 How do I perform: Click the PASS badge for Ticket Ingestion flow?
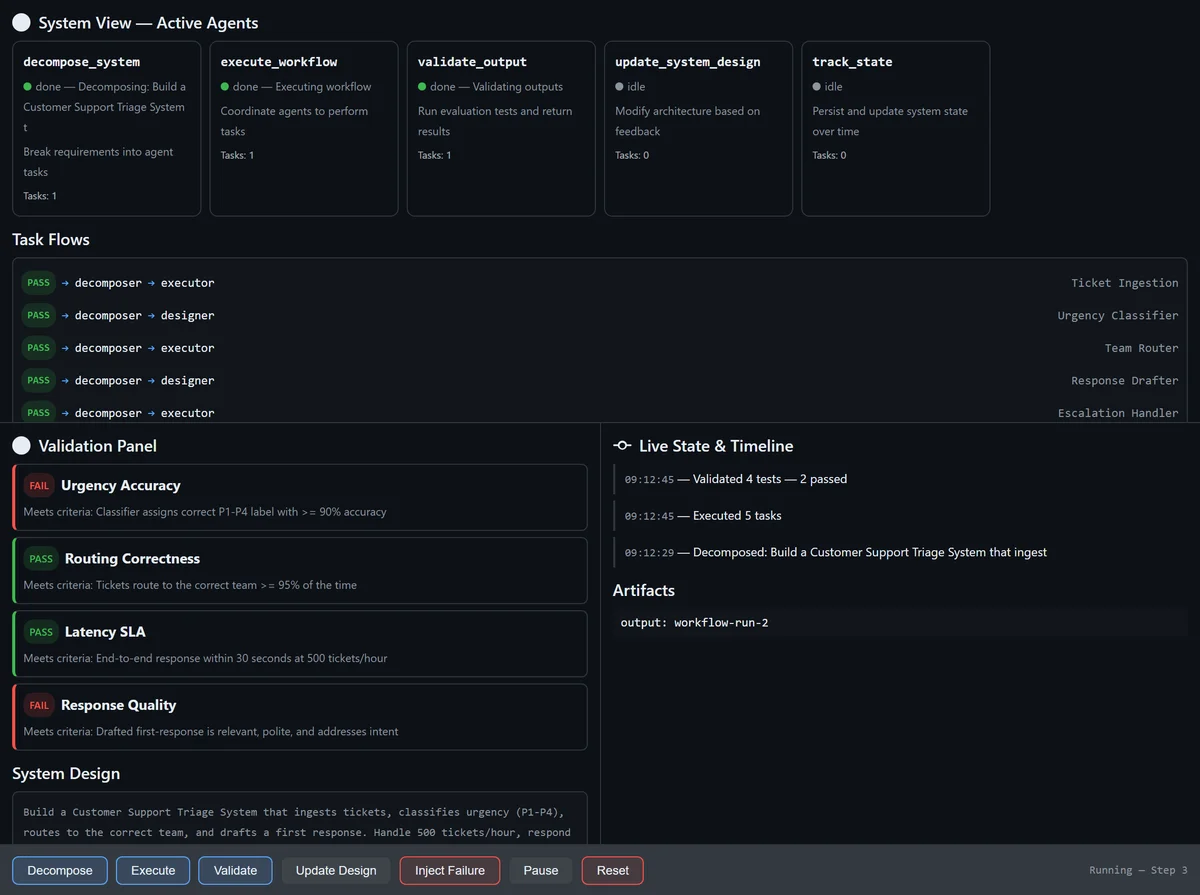tap(38, 283)
